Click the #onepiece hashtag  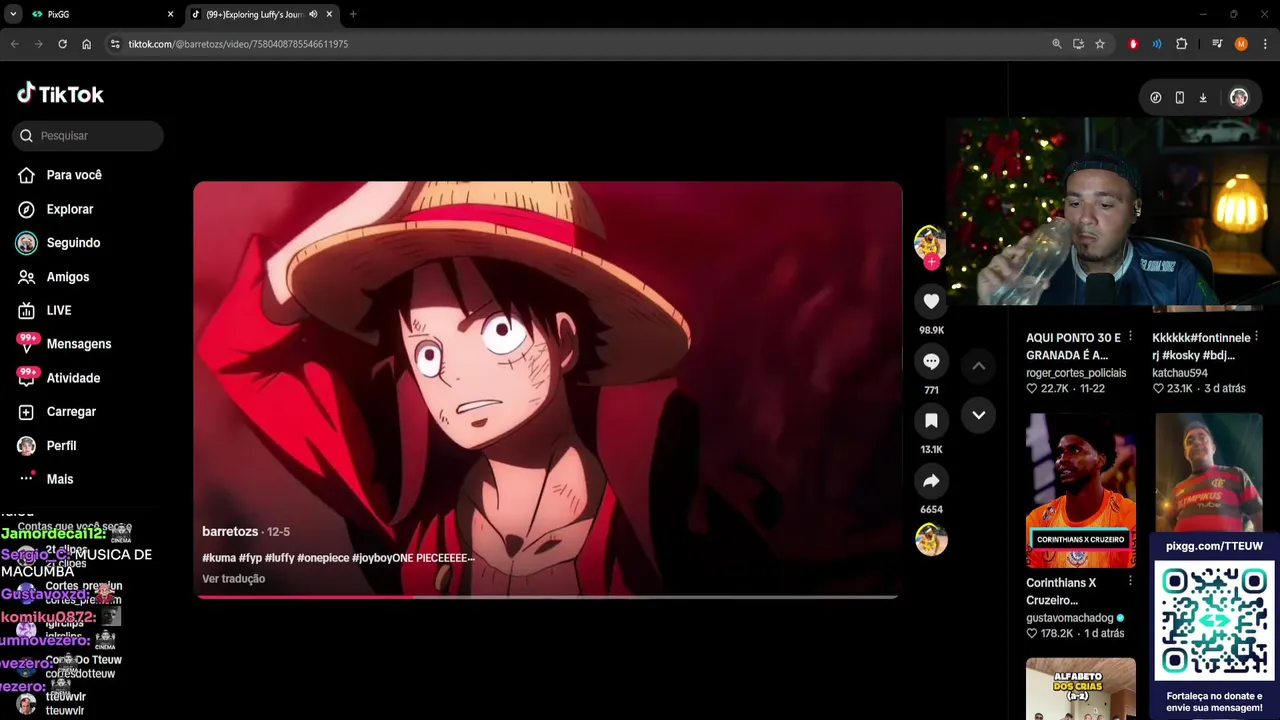click(322, 558)
